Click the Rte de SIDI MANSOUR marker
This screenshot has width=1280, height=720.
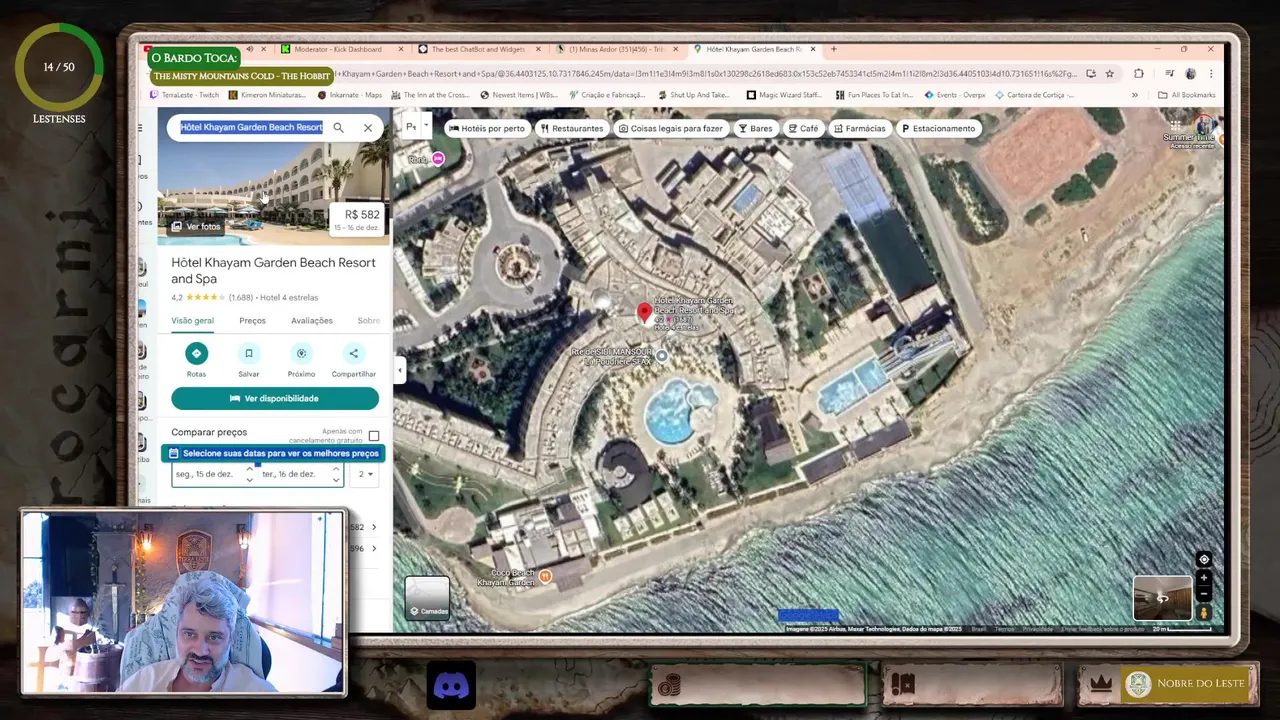(661, 355)
